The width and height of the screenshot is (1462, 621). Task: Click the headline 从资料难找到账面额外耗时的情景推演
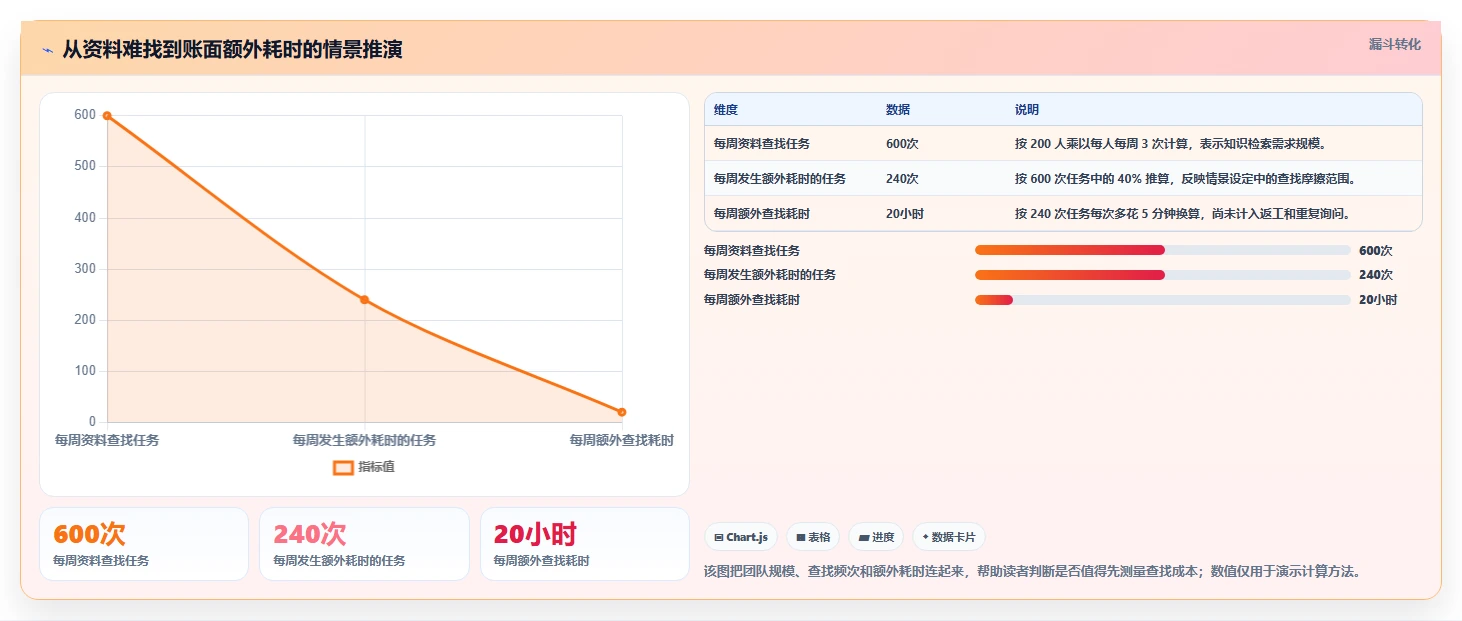click(x=232, y=49)
